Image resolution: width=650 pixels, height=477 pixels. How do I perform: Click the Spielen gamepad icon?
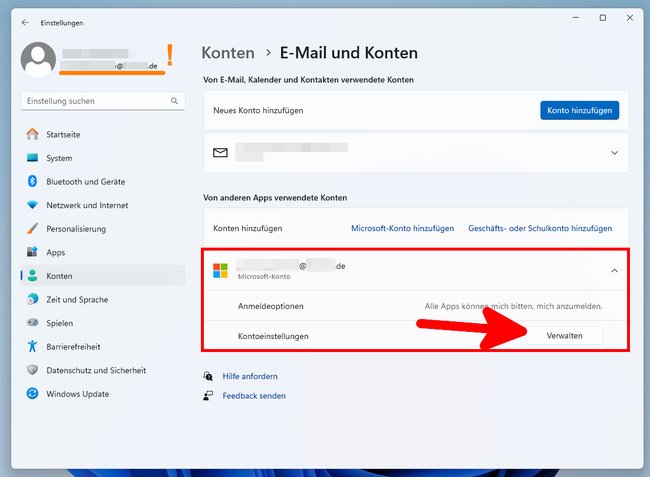click(x=32, y=322)
